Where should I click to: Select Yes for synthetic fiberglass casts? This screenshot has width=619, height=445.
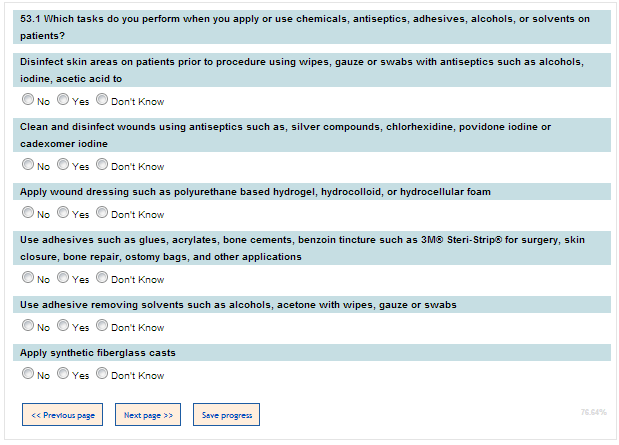pos(63,373)
